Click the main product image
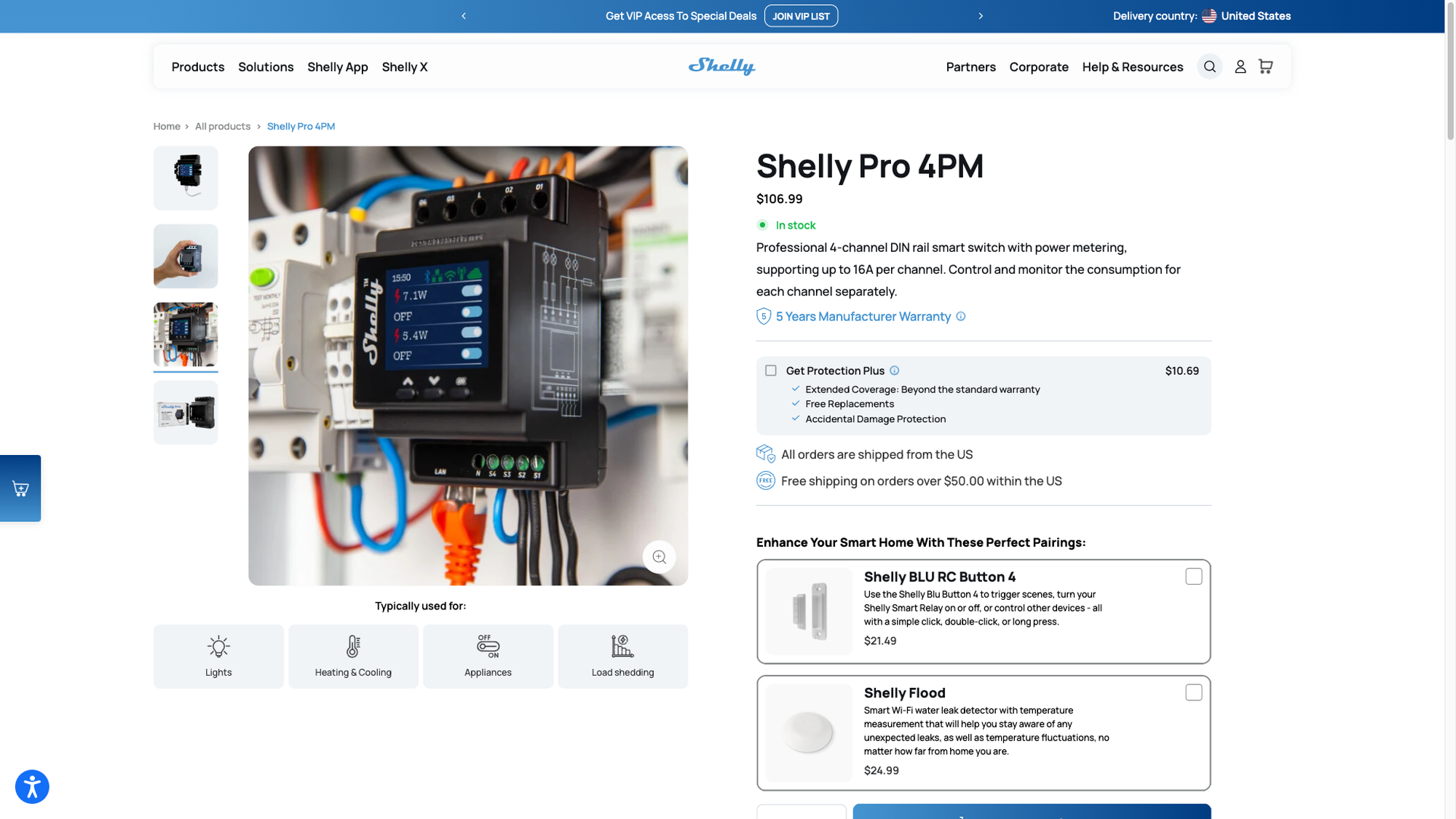This screenshot has width=1456, height=819. click(468, 365)
